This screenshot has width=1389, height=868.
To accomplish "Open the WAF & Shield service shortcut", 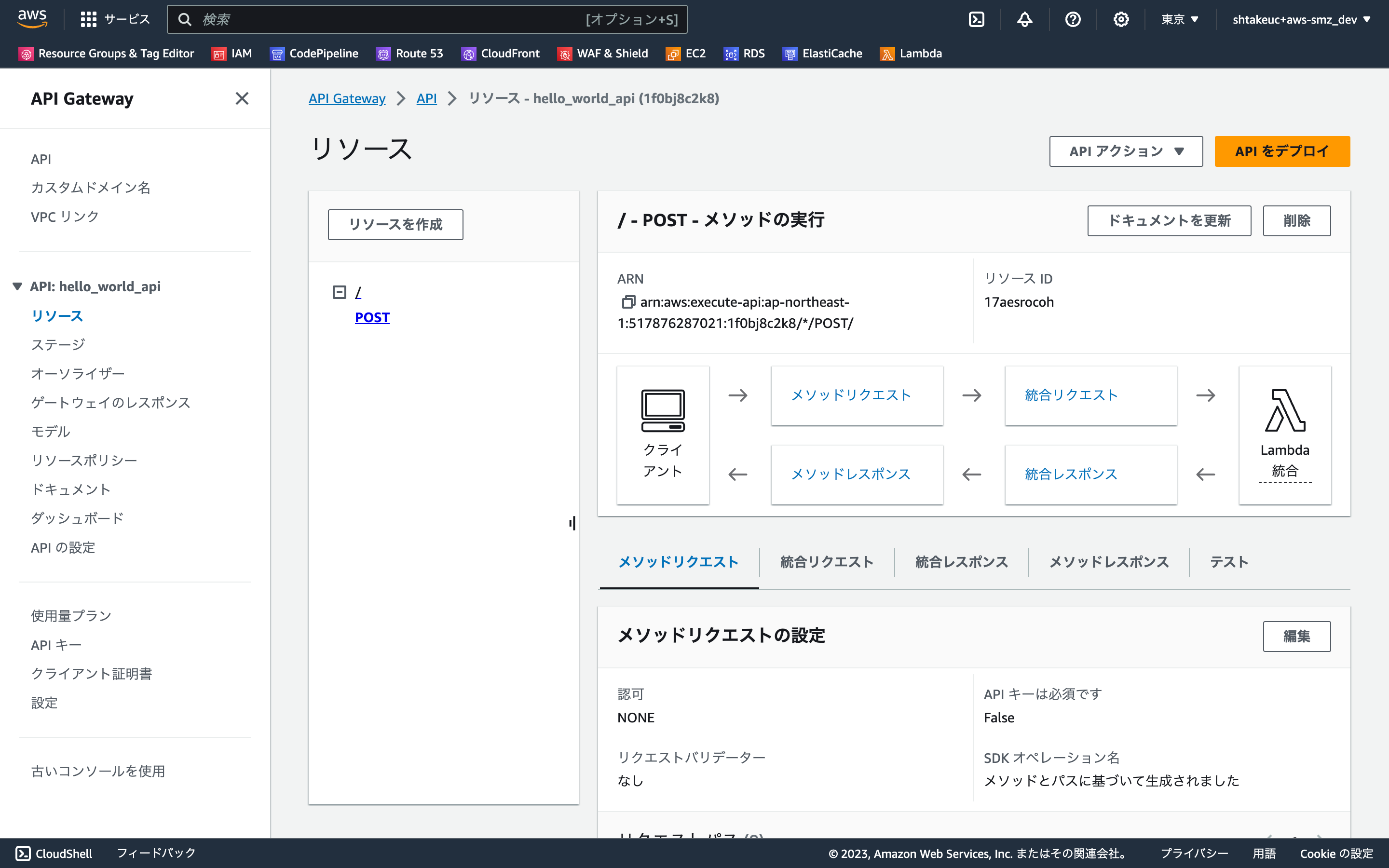I will pos(603,54).
